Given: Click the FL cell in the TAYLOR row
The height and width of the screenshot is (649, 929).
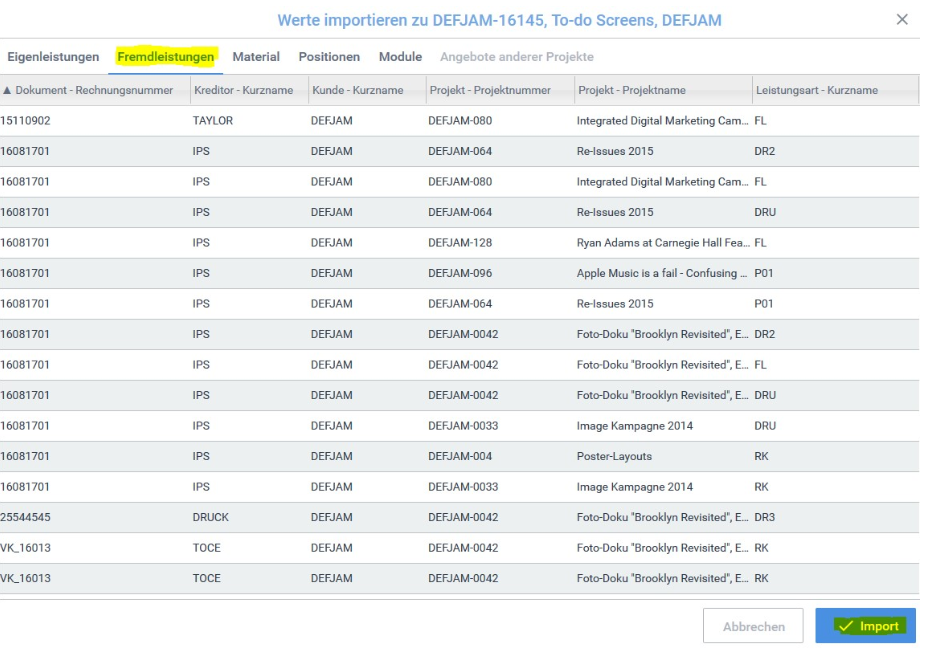Looking at the screenshot, I should coord(760,121).
